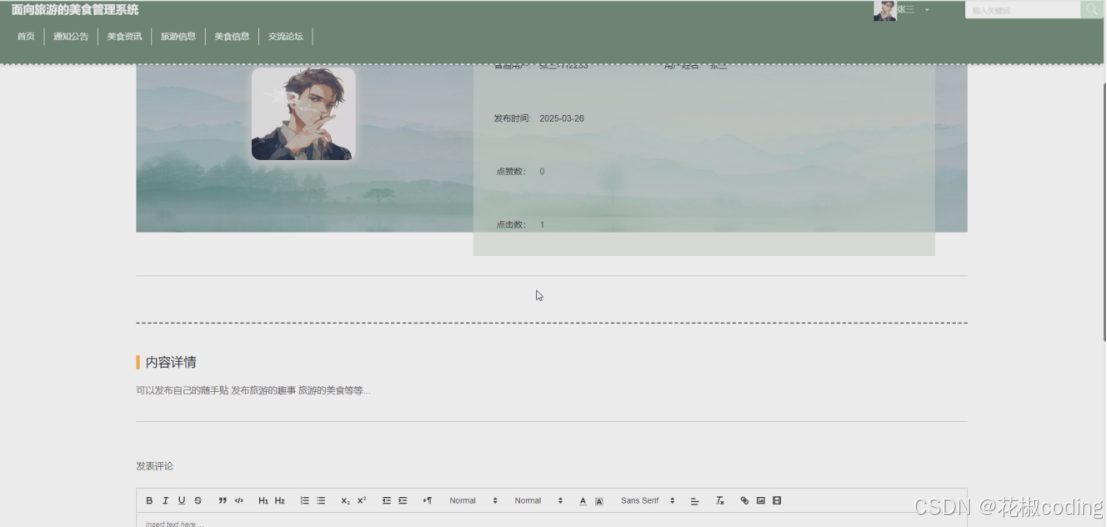Click the 点赞数 label
1107x527 pixels.
[511, 172]
